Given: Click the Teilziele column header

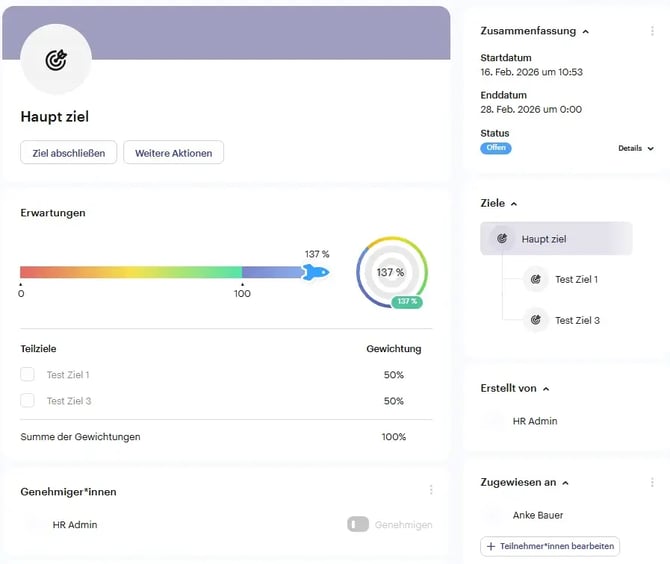Looking at the screenshot, I should [38, 349].
